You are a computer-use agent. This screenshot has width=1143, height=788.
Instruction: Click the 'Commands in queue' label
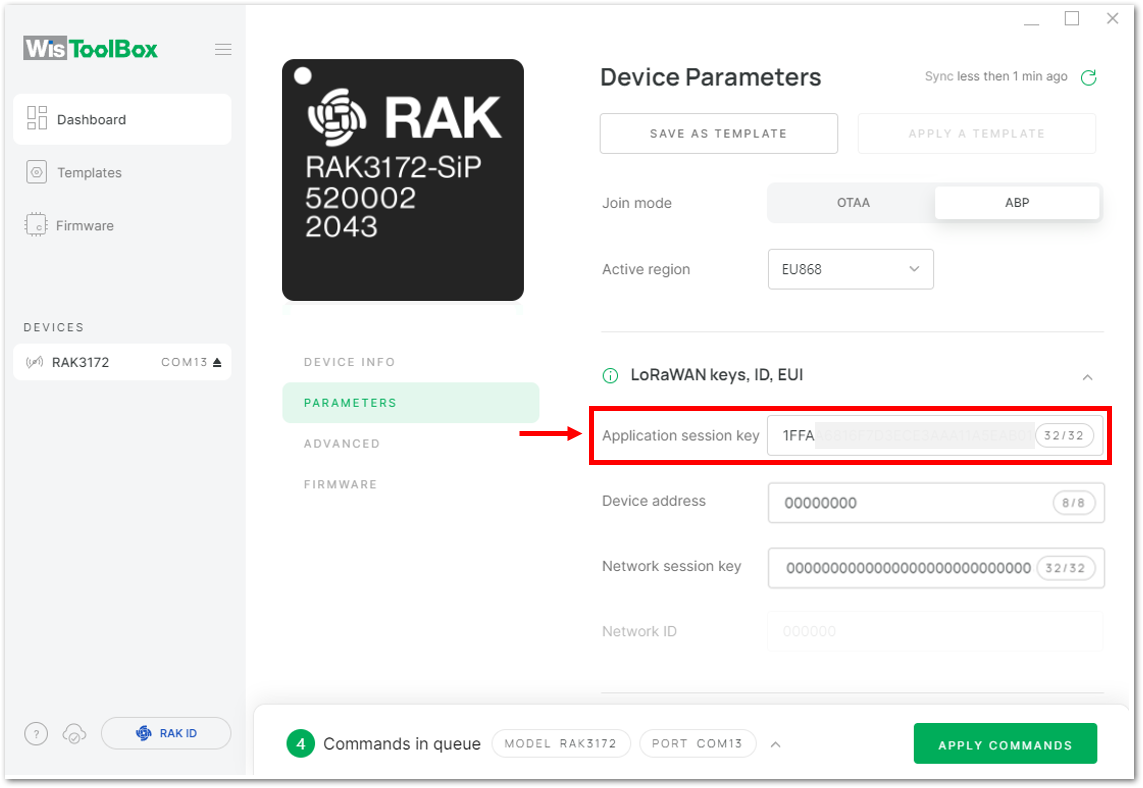[402, 744]
